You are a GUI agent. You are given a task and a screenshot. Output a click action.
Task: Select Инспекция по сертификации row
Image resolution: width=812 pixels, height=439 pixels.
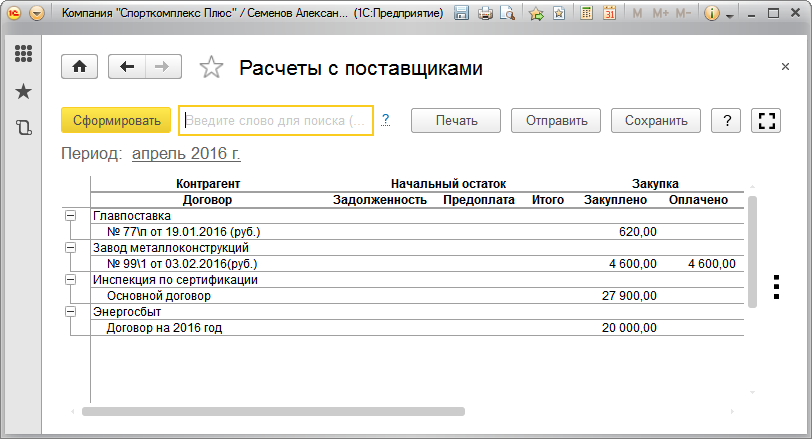tap(417, 280)
